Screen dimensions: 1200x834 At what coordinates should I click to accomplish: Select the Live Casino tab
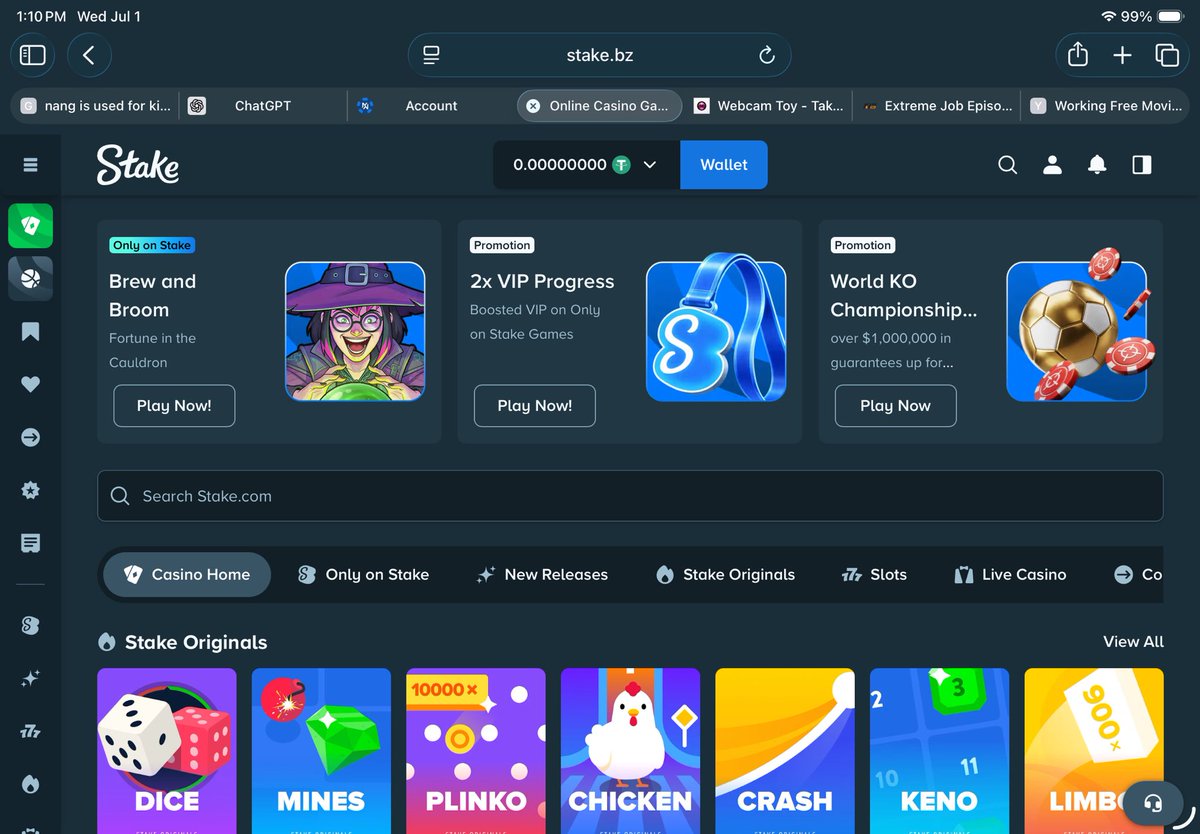(x=1010, y=574)
